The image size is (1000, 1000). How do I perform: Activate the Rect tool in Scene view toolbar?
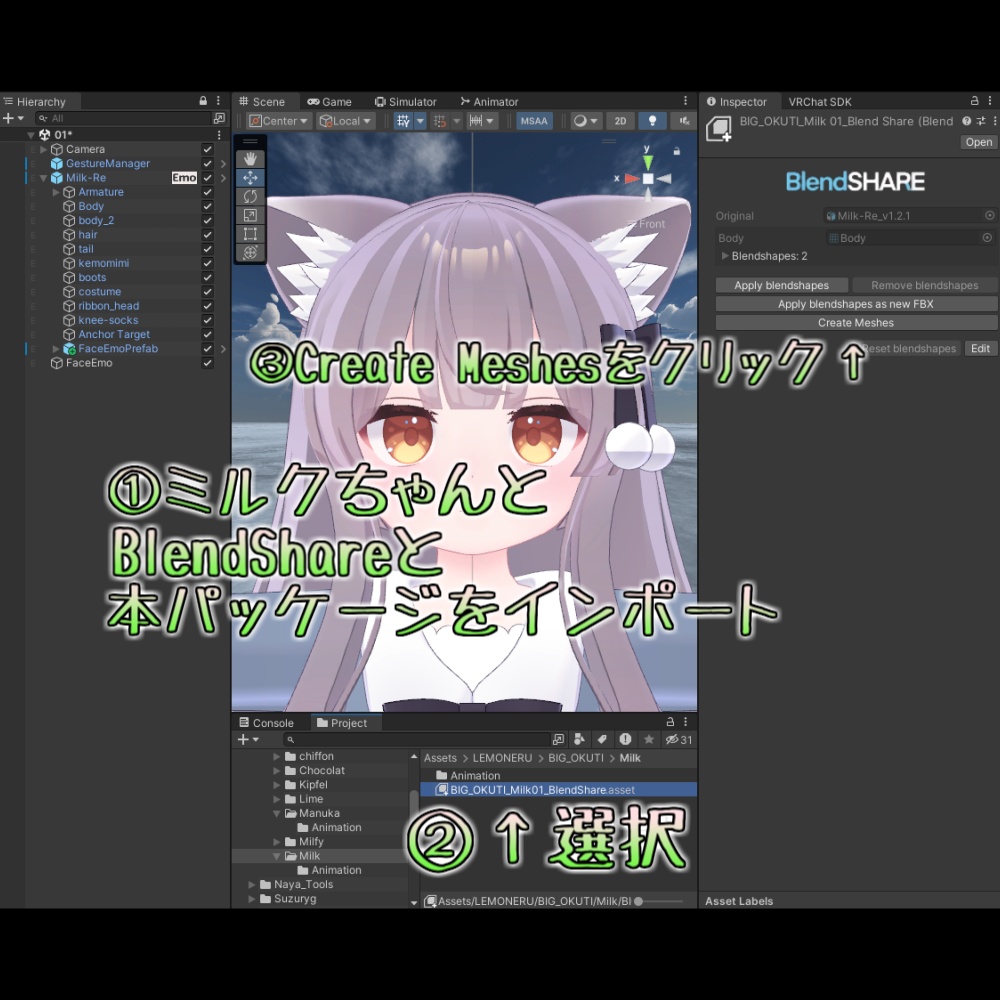(250, 233)
